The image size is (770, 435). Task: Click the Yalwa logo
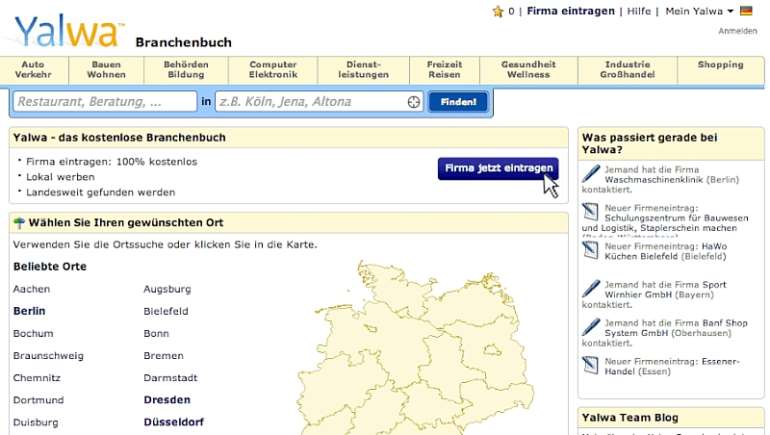point(69,31)
